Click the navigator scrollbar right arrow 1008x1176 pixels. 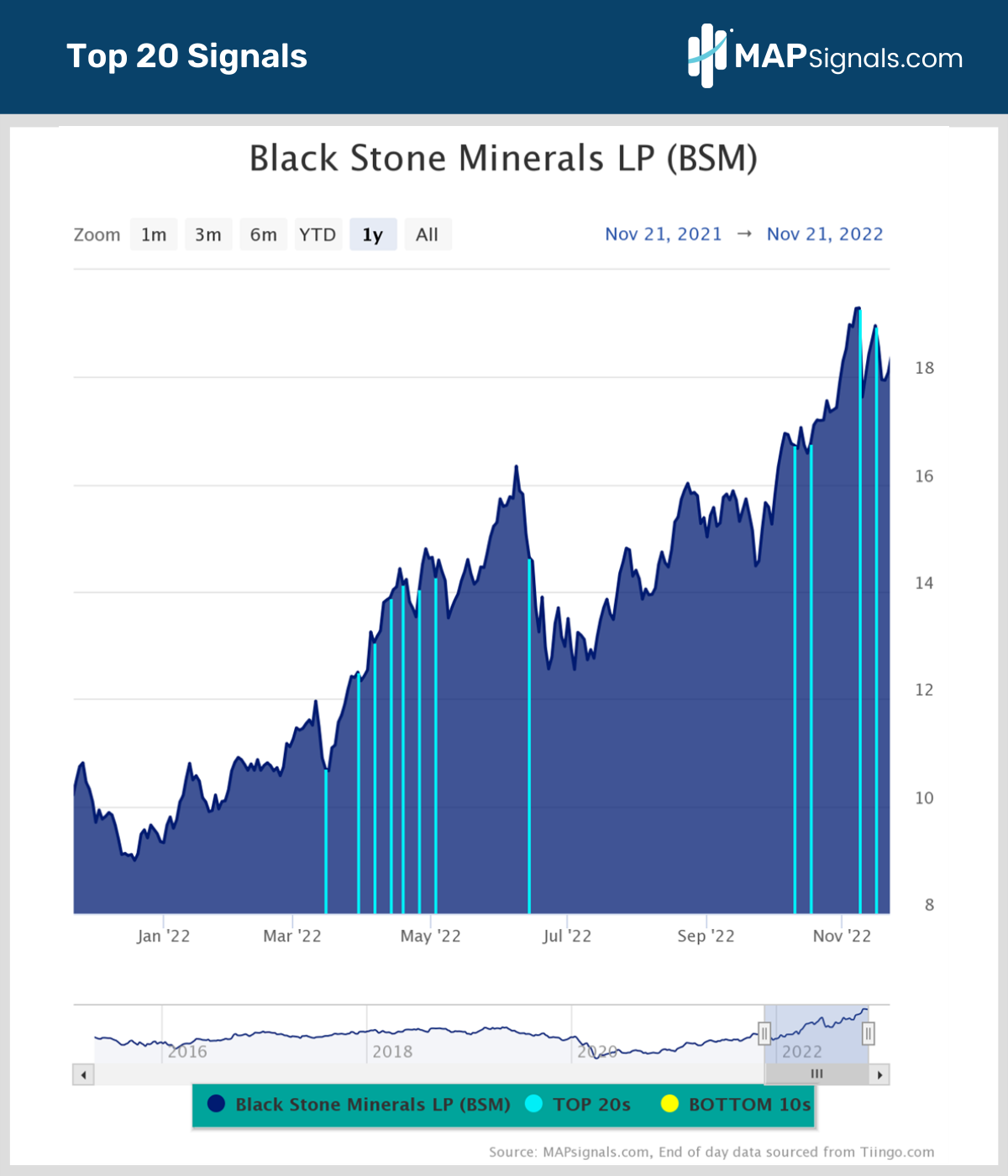(x=879, y=1074)
